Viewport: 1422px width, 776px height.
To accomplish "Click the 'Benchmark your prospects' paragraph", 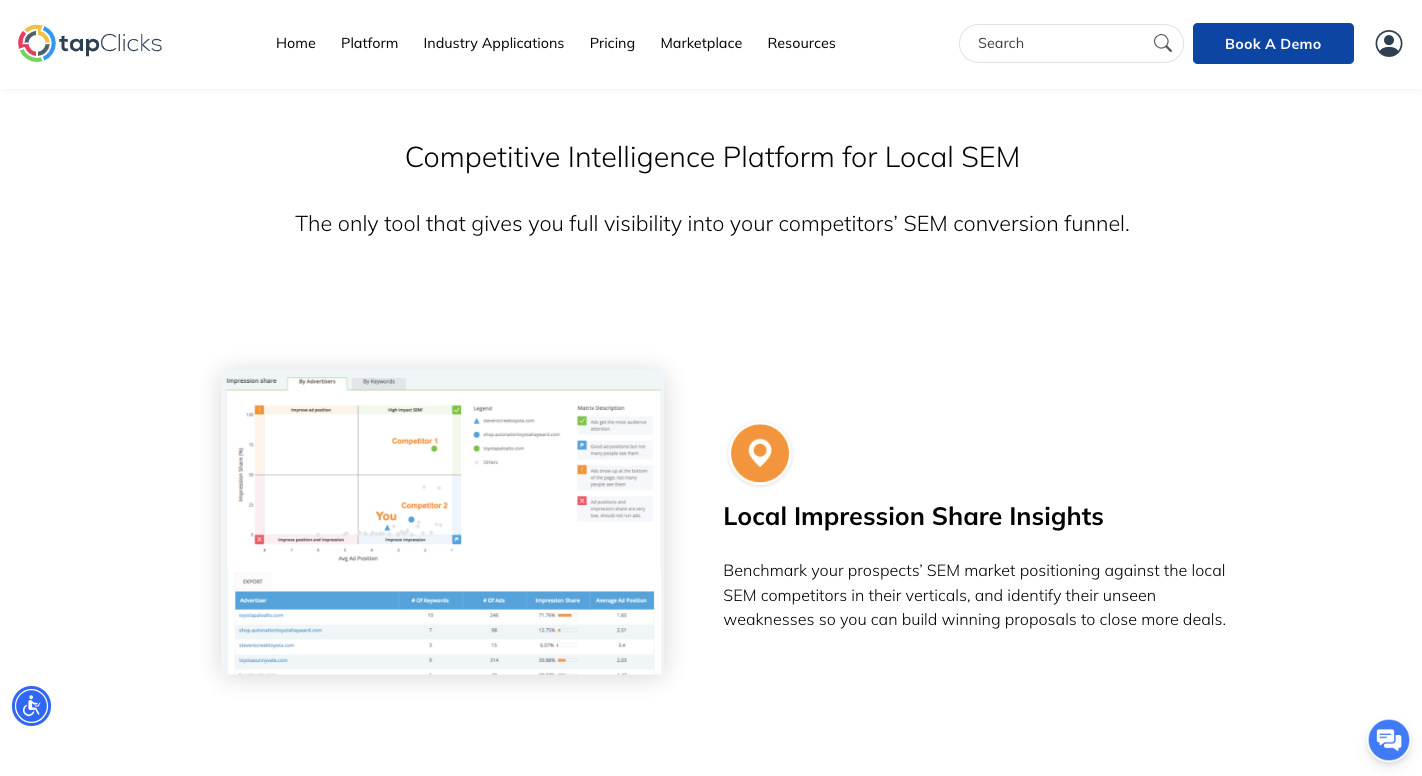I will (974, 595).
